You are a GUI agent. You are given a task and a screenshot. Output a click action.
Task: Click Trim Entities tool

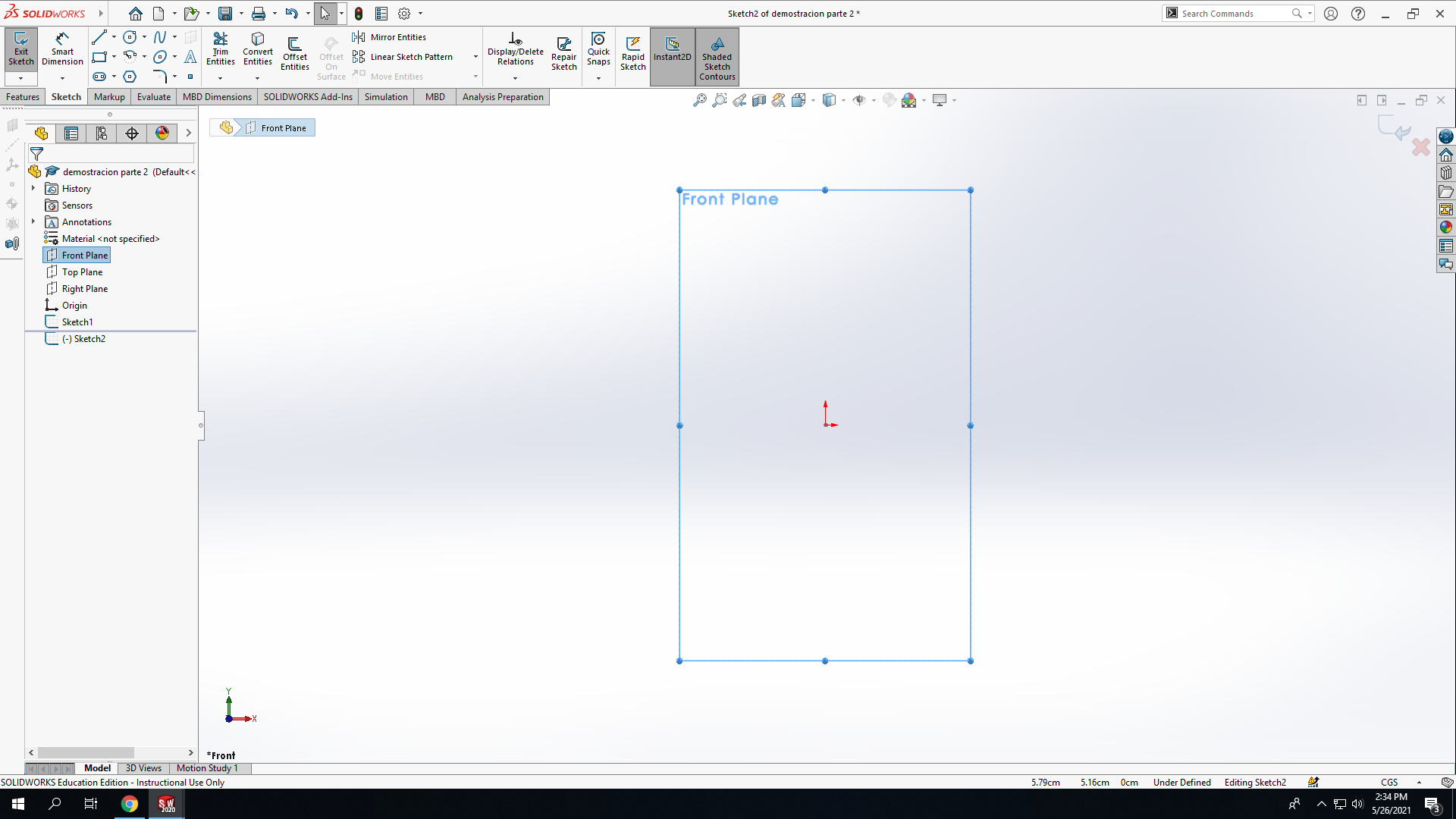pos(220,49)
